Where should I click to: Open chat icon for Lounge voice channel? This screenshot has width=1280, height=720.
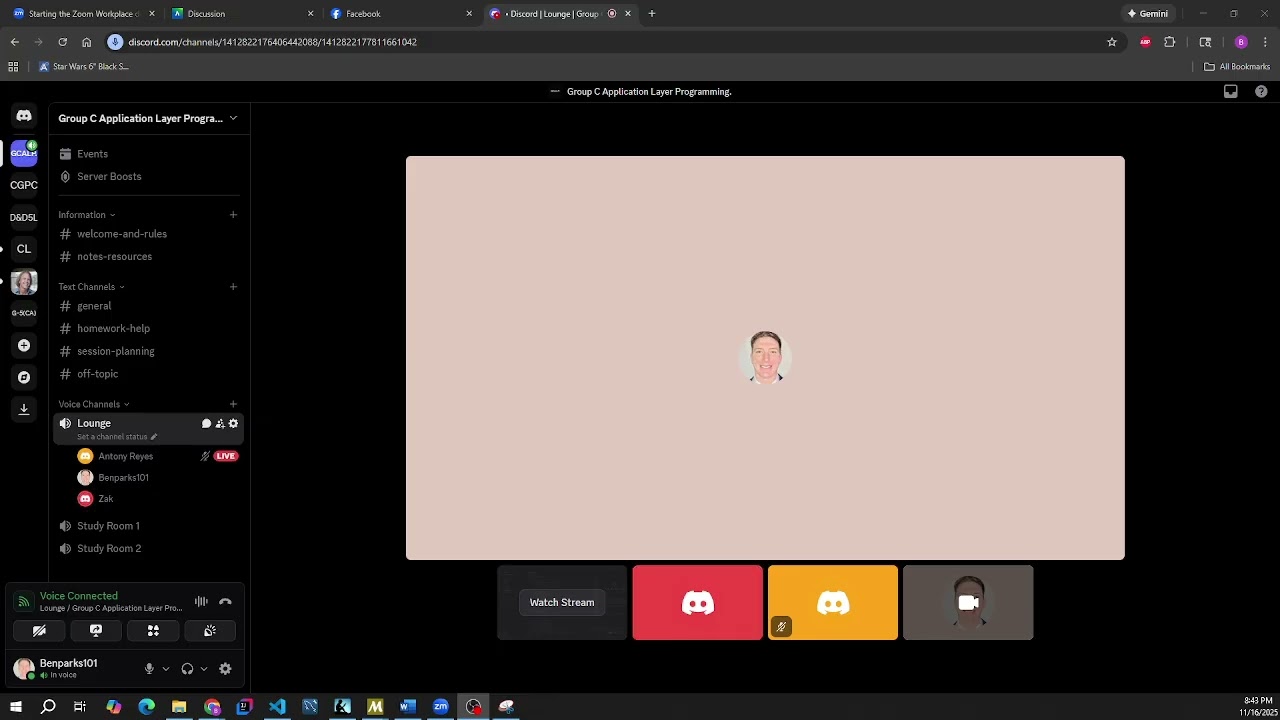[206, 424]
